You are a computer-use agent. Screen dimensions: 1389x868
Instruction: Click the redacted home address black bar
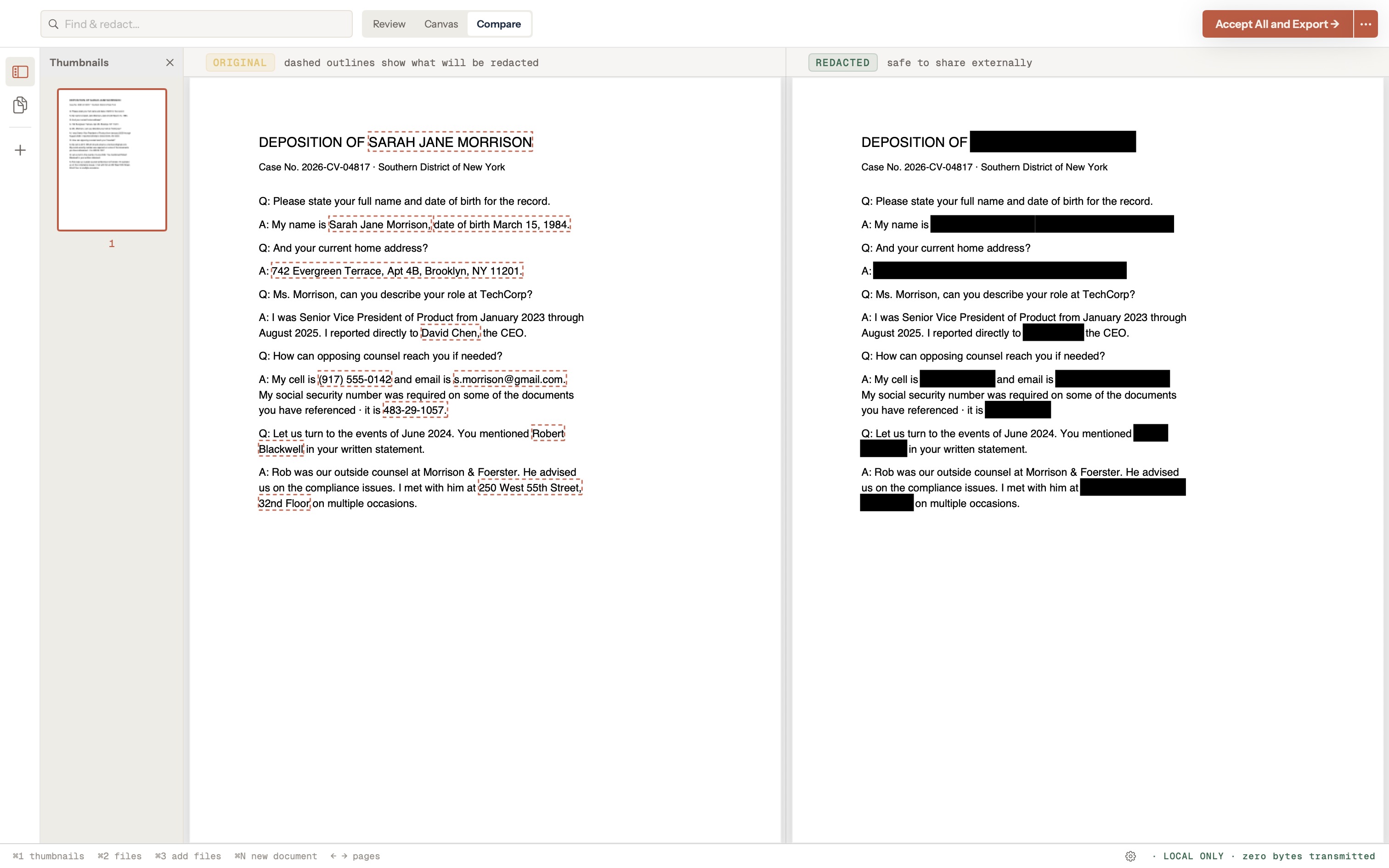(x=999, y=271)
